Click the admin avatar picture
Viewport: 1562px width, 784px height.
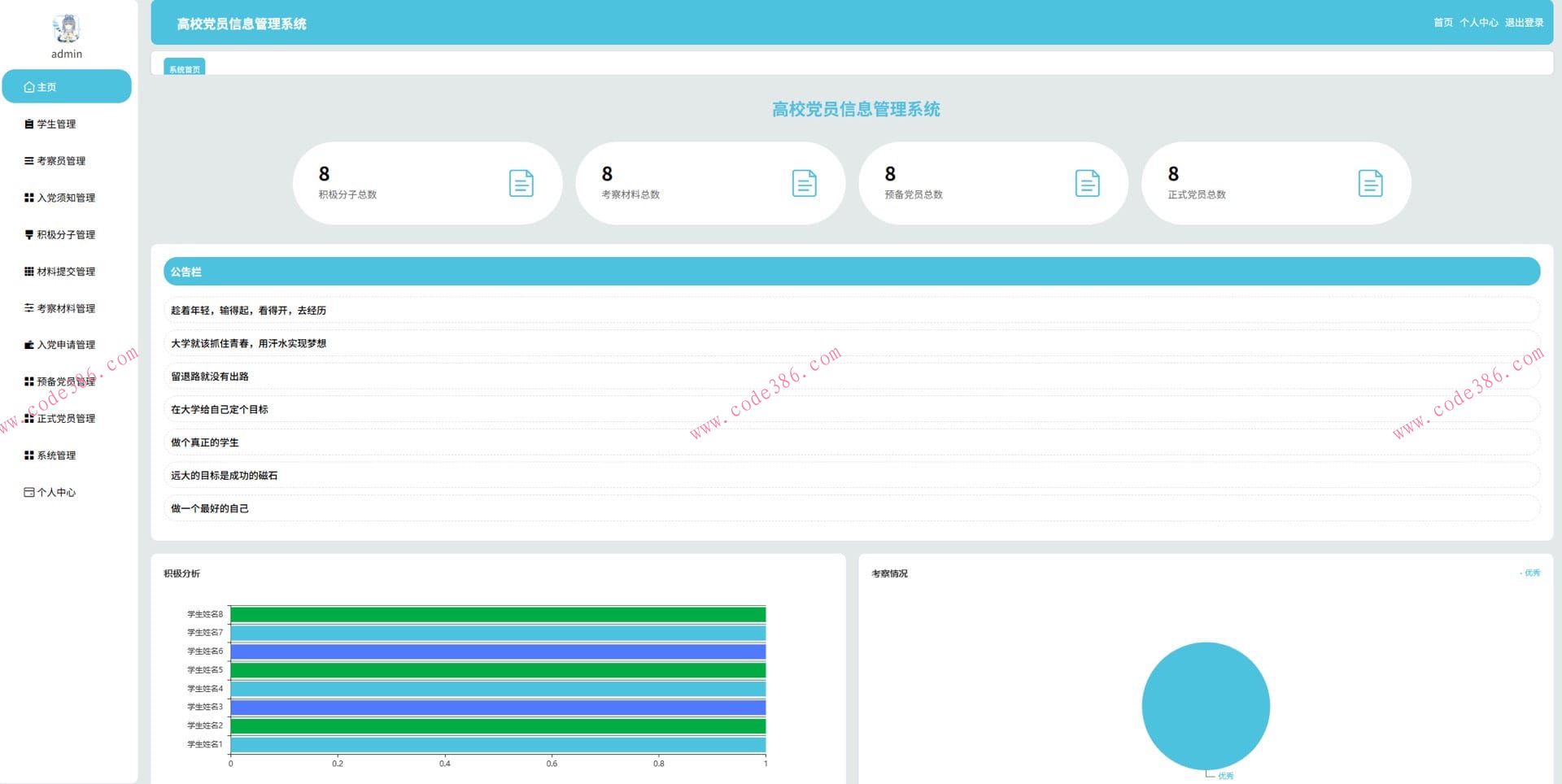[x=67, y=28]
